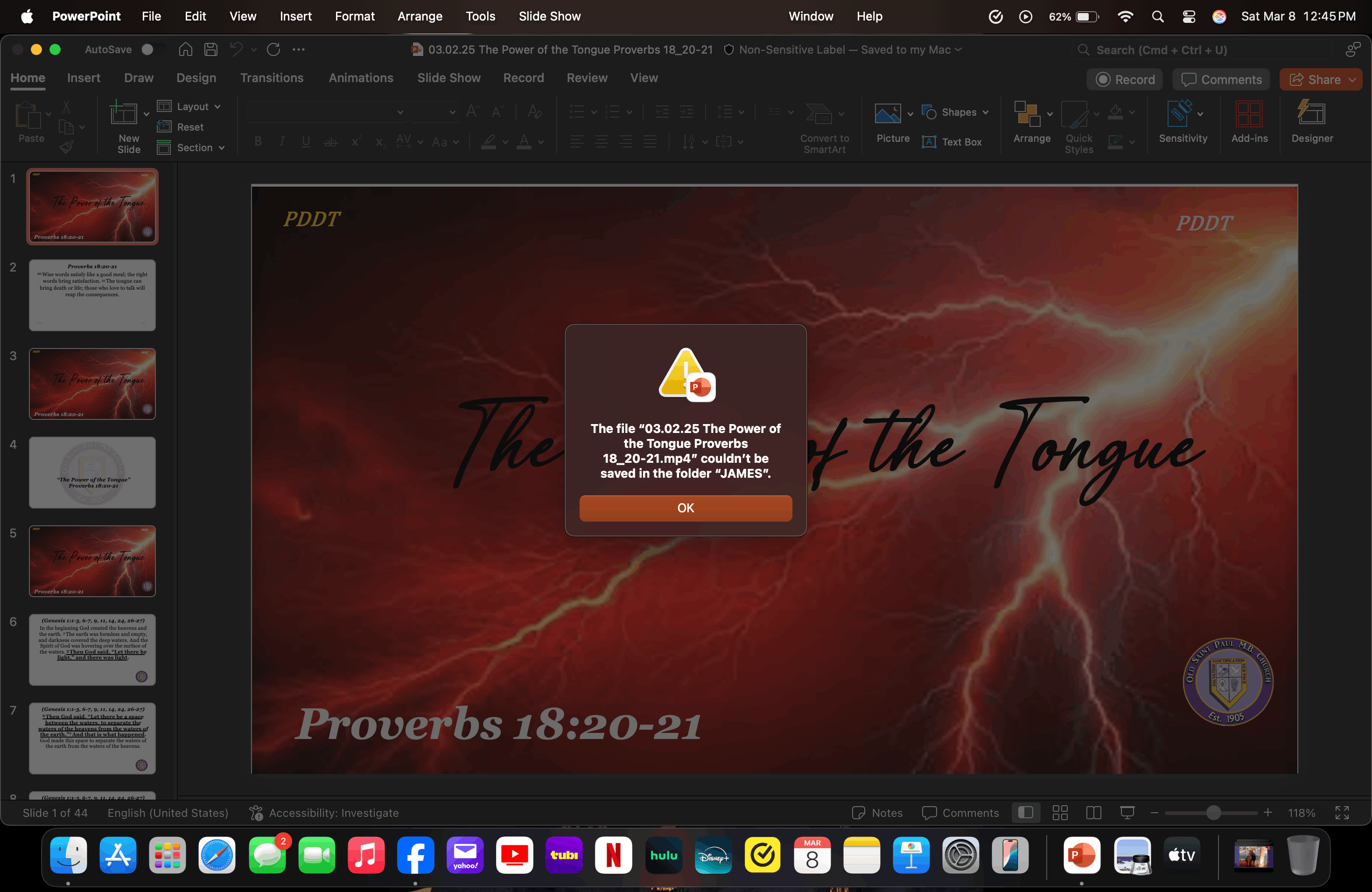1372x892 pixels.
Task: Toggle the AutoSave switch
Action: [x=152, y=49]
